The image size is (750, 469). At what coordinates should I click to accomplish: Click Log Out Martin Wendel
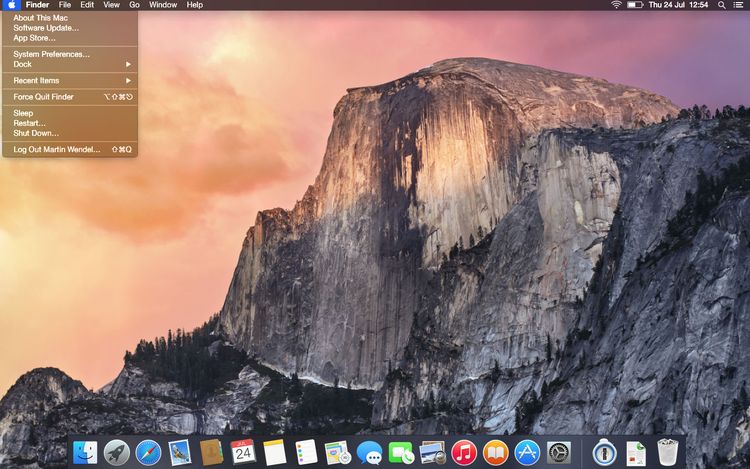pos(57,149)
